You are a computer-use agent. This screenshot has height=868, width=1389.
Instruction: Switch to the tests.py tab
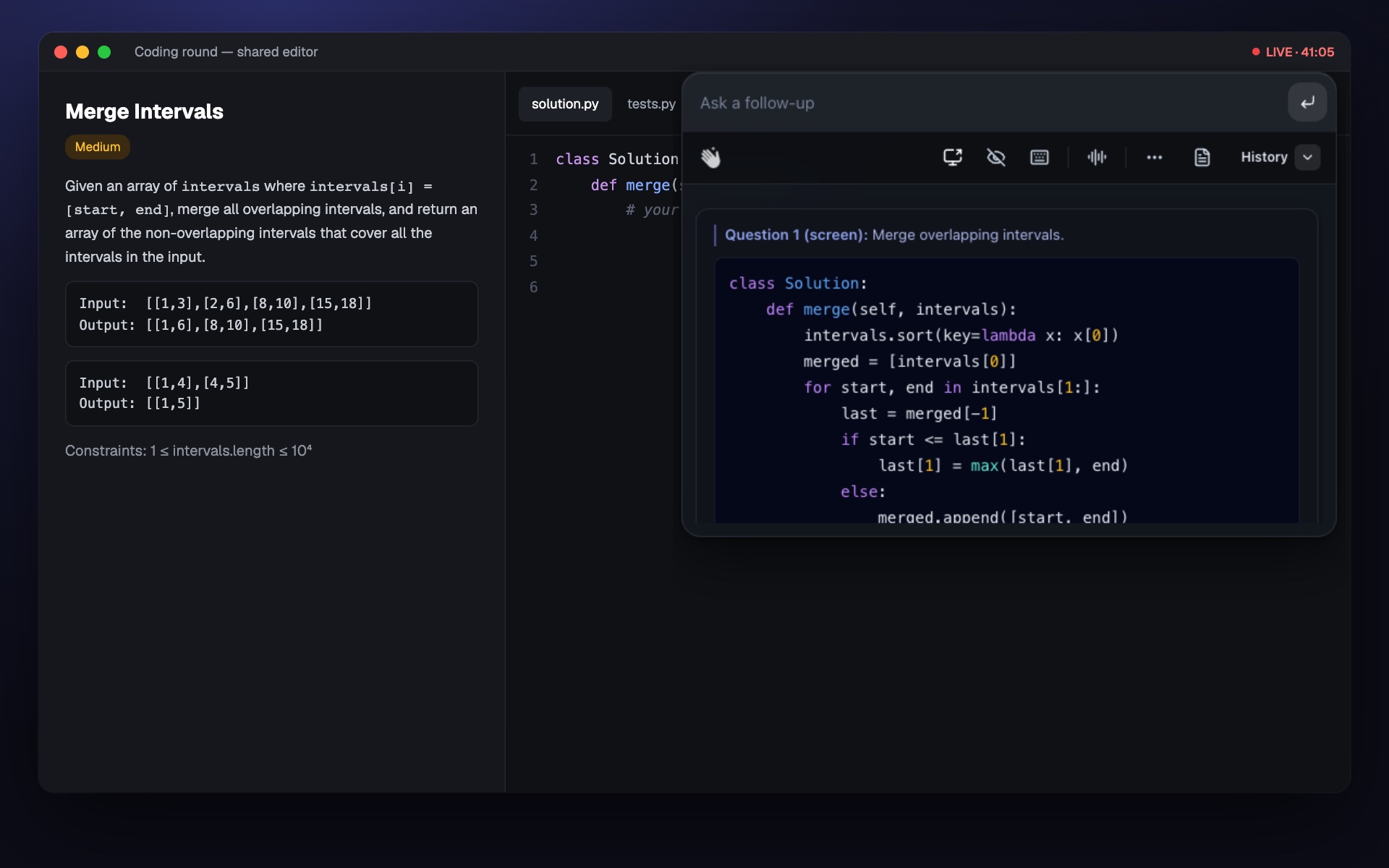coord(651,104)
